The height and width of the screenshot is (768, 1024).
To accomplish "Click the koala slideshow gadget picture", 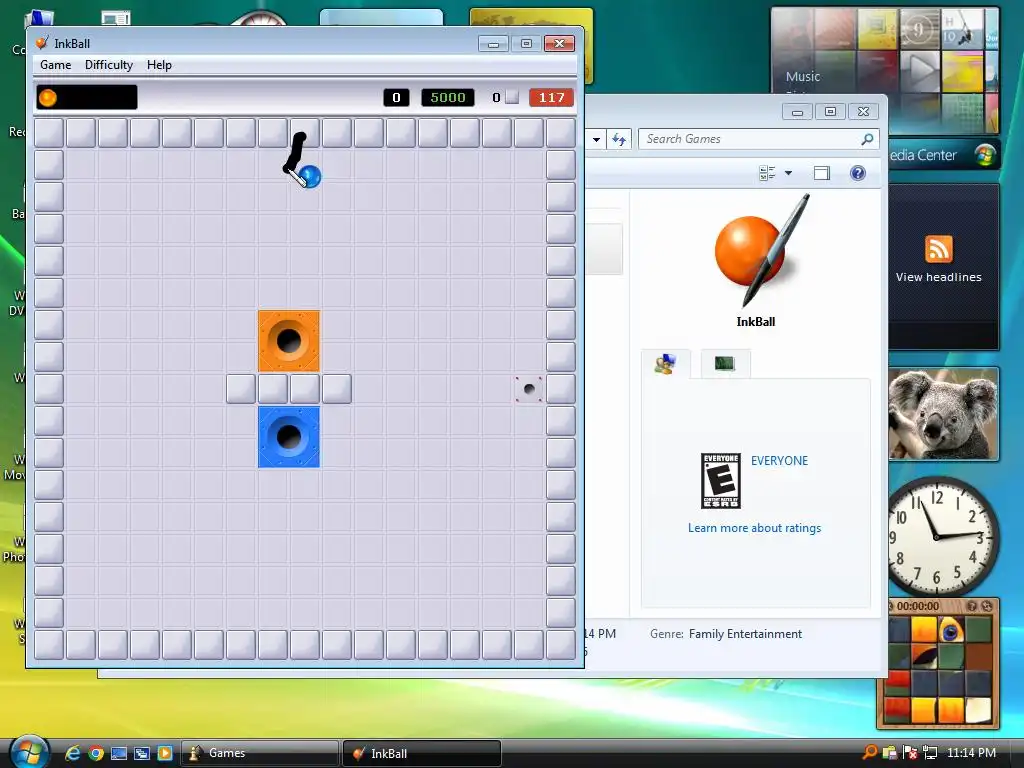I will click(x=944, y=414).
